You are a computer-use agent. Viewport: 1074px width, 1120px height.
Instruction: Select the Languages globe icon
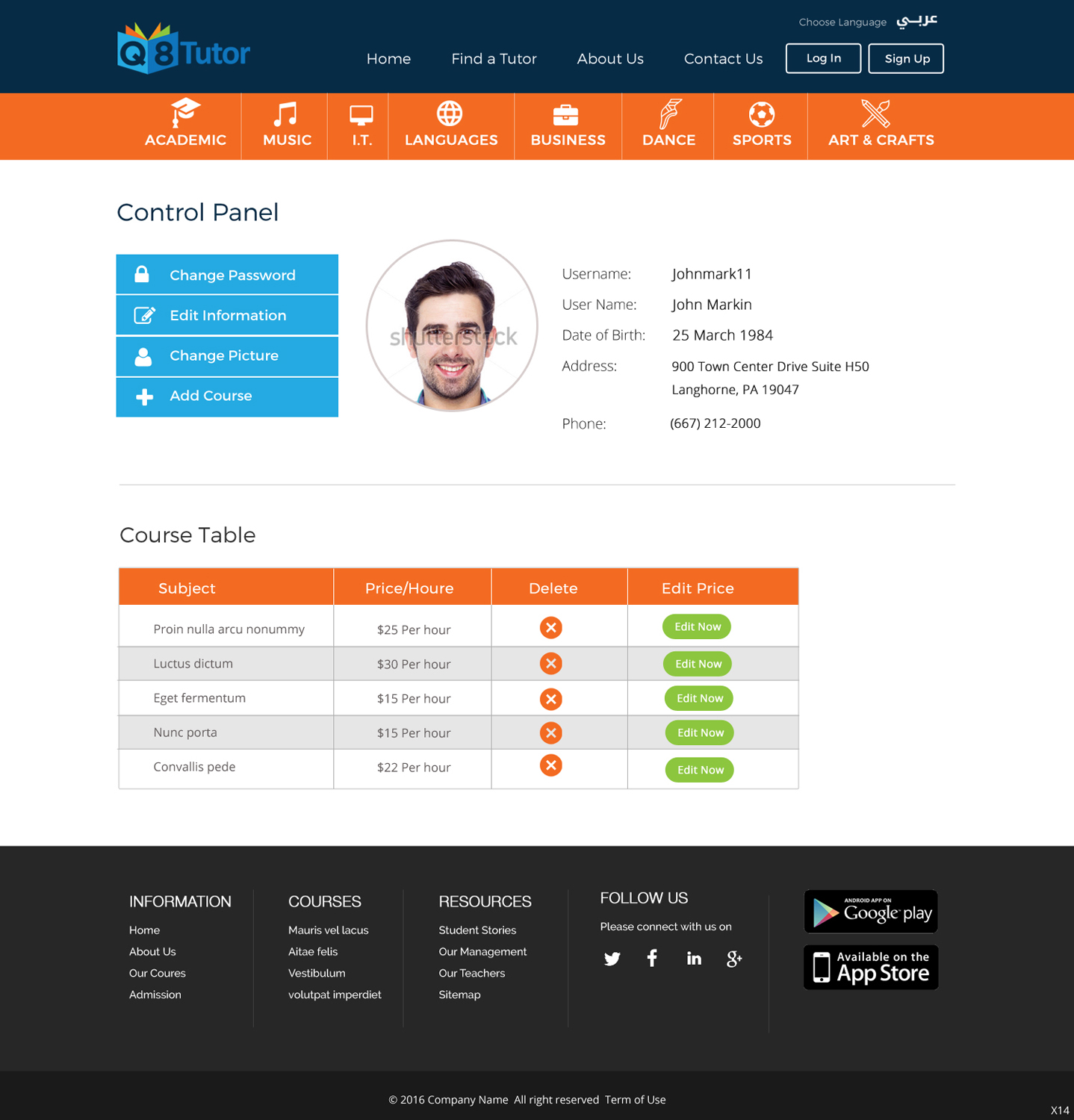(x=450, y=114)
